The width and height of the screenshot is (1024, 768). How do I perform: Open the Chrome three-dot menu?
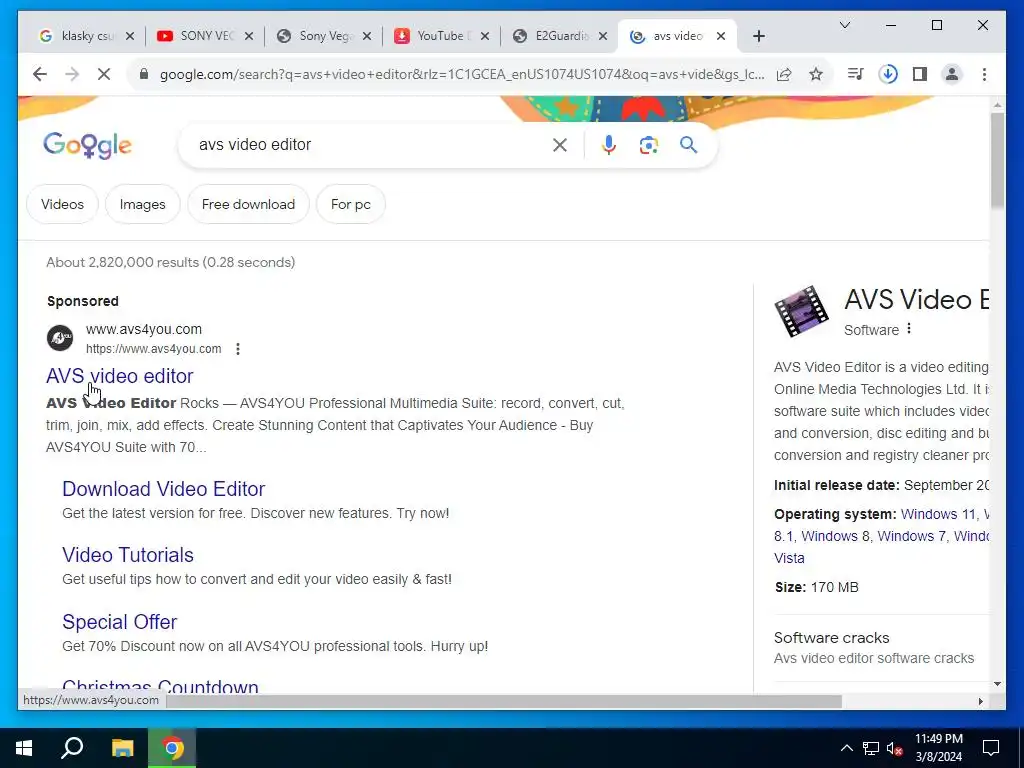click(984, 74)
